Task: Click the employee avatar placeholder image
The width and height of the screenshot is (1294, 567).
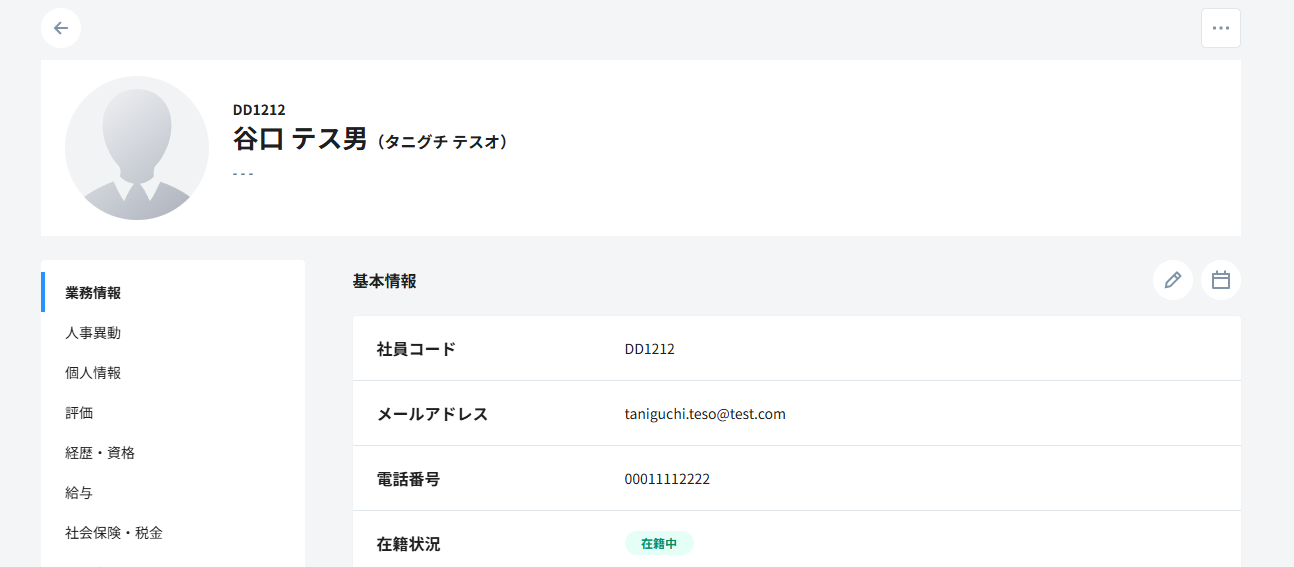Action: click(x=137, y=148)
